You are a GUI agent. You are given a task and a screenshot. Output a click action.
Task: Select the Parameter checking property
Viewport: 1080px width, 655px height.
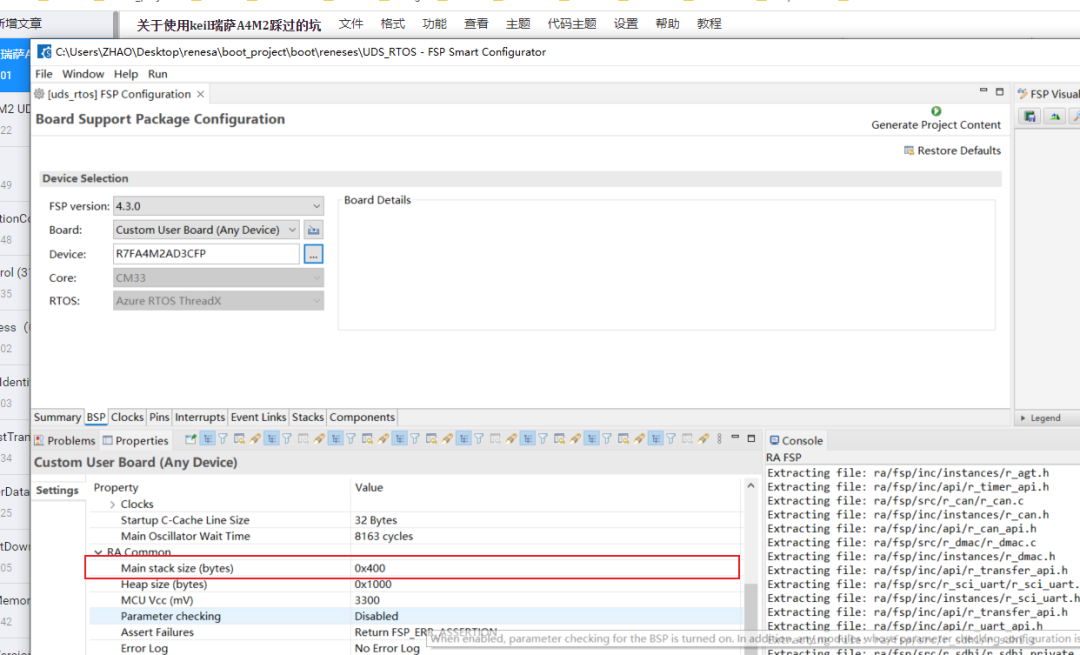(171, 616)
